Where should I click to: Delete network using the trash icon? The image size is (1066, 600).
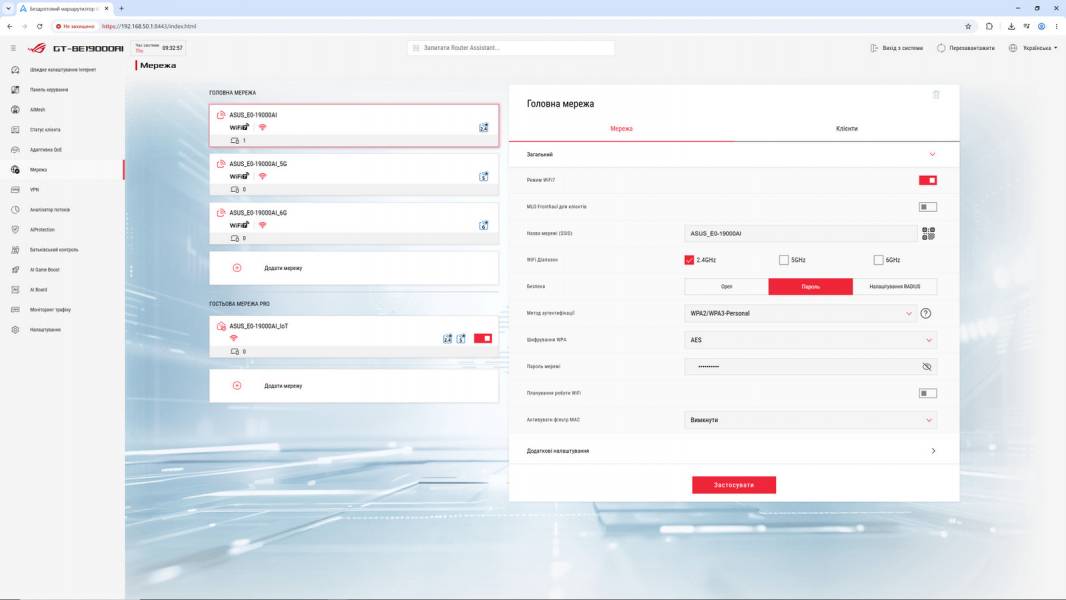936,94
